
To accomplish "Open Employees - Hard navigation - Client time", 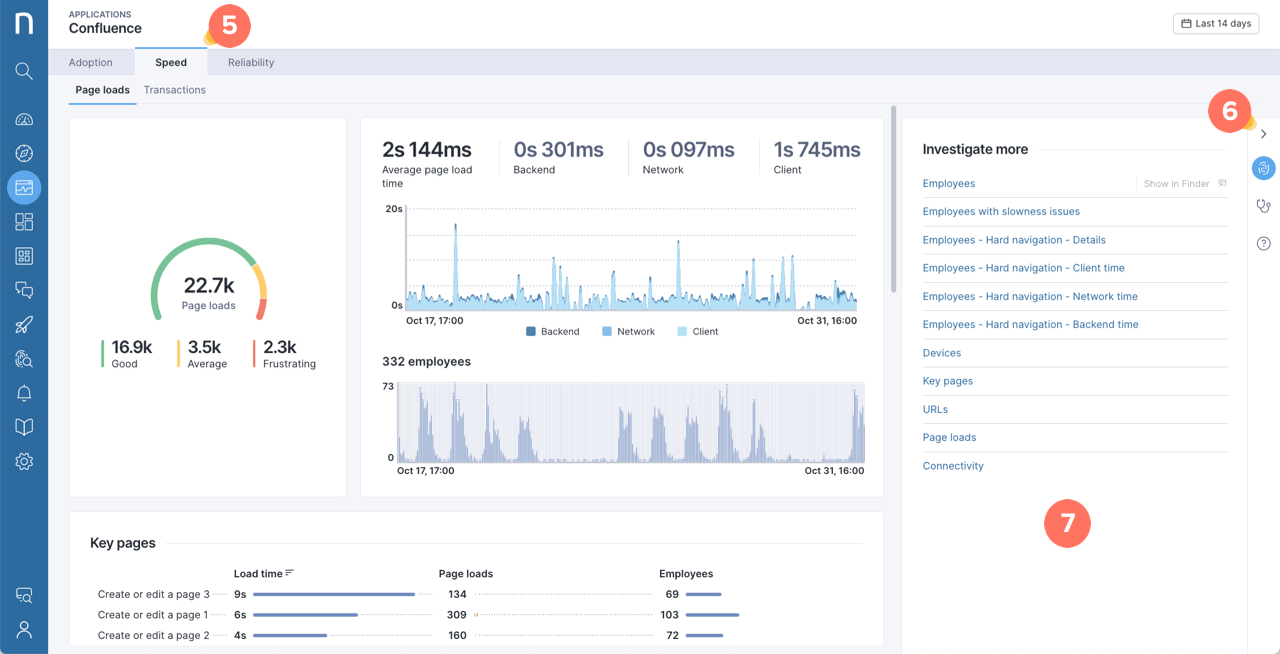I will point(1024,268).
